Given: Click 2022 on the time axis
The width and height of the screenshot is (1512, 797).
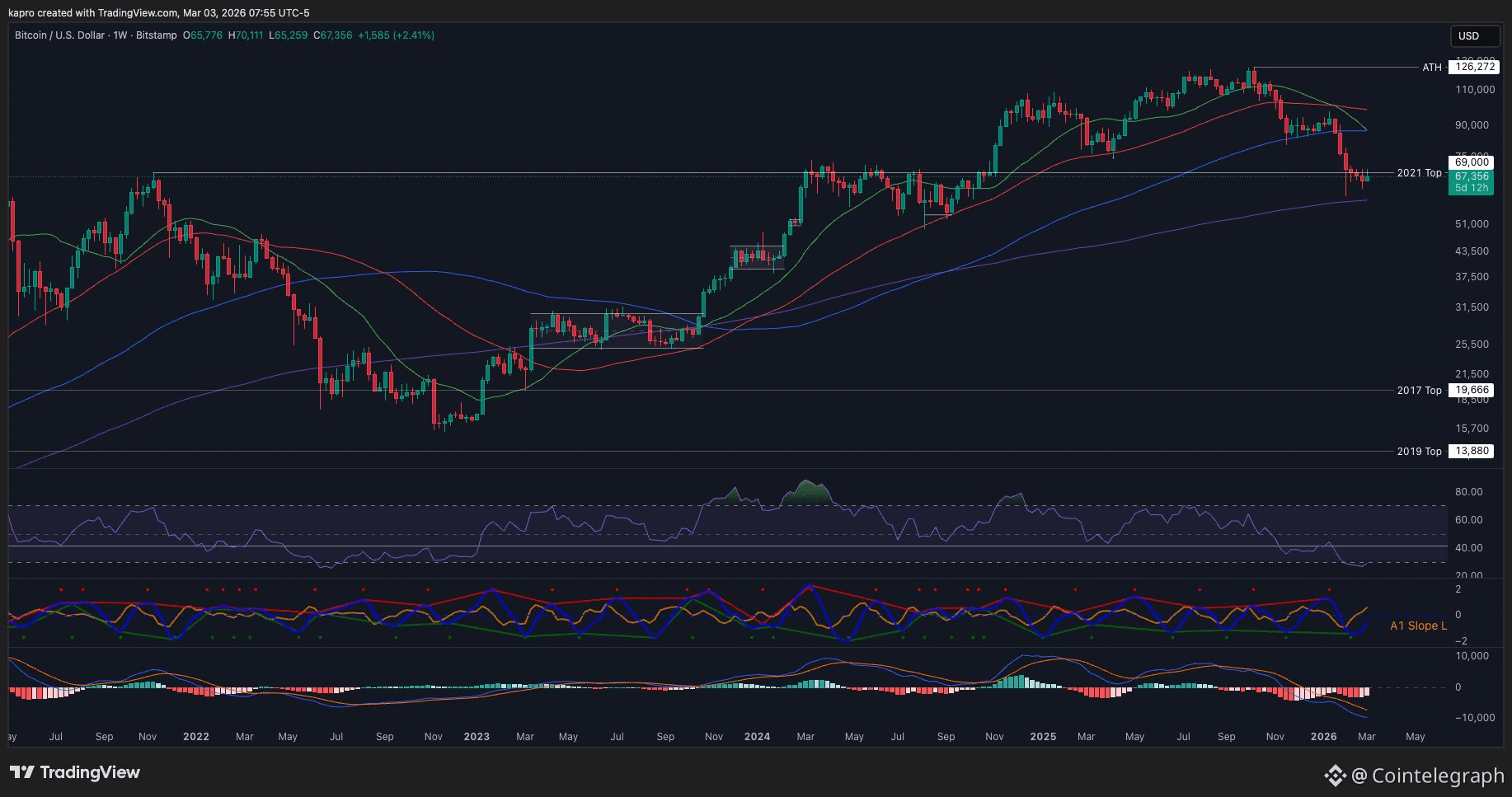Looking at the screenshot, I should point(196,737).
